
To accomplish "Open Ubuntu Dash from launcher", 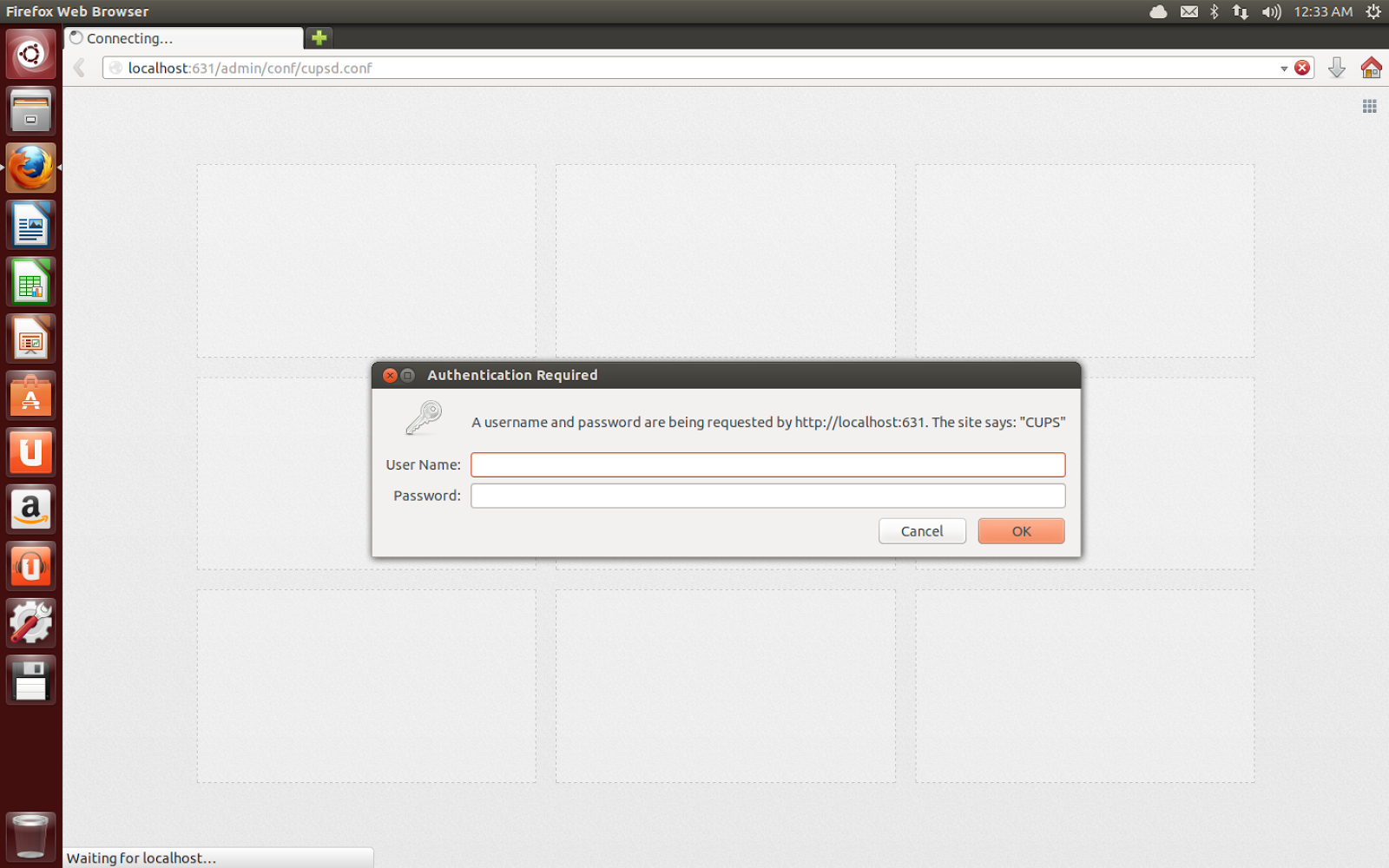I will [x=30, y=54].
